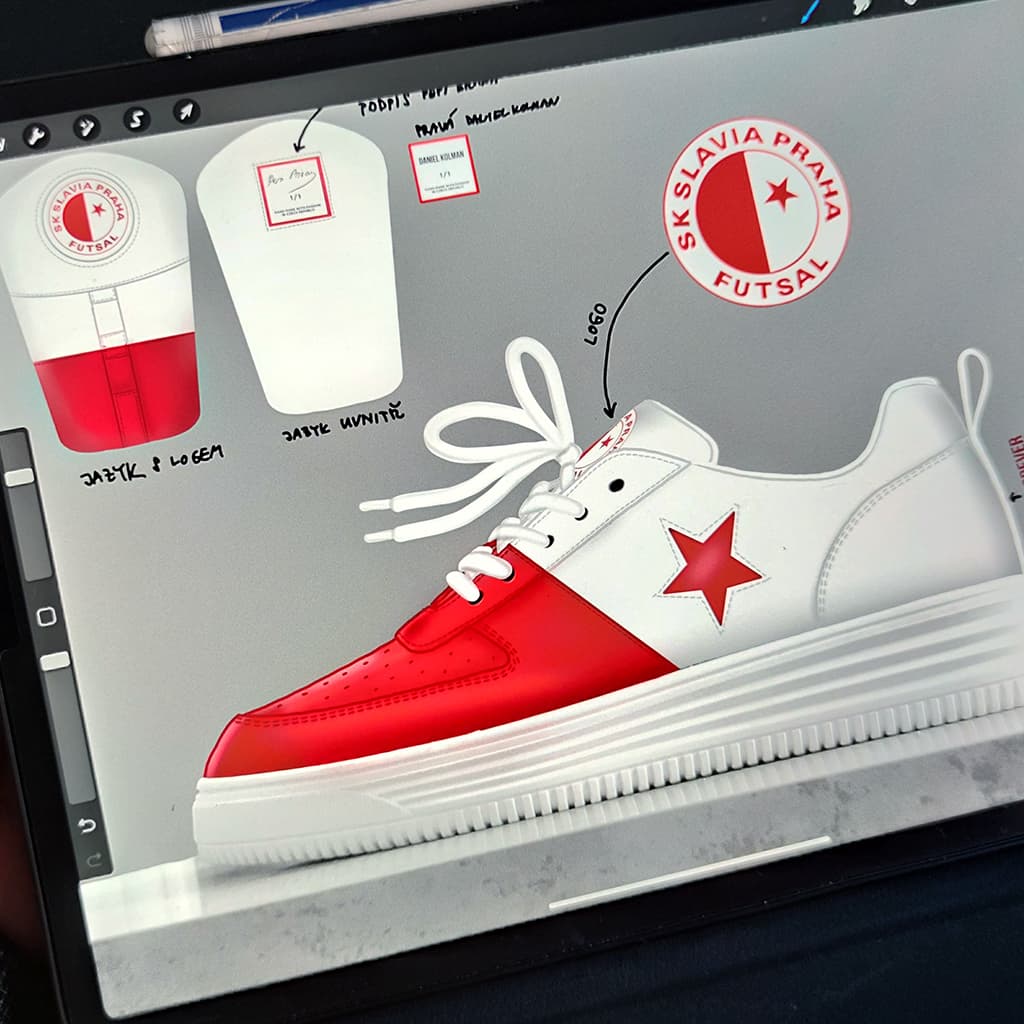Tap the white home indicator bar

pyautogui.click(x=690, y=873)
